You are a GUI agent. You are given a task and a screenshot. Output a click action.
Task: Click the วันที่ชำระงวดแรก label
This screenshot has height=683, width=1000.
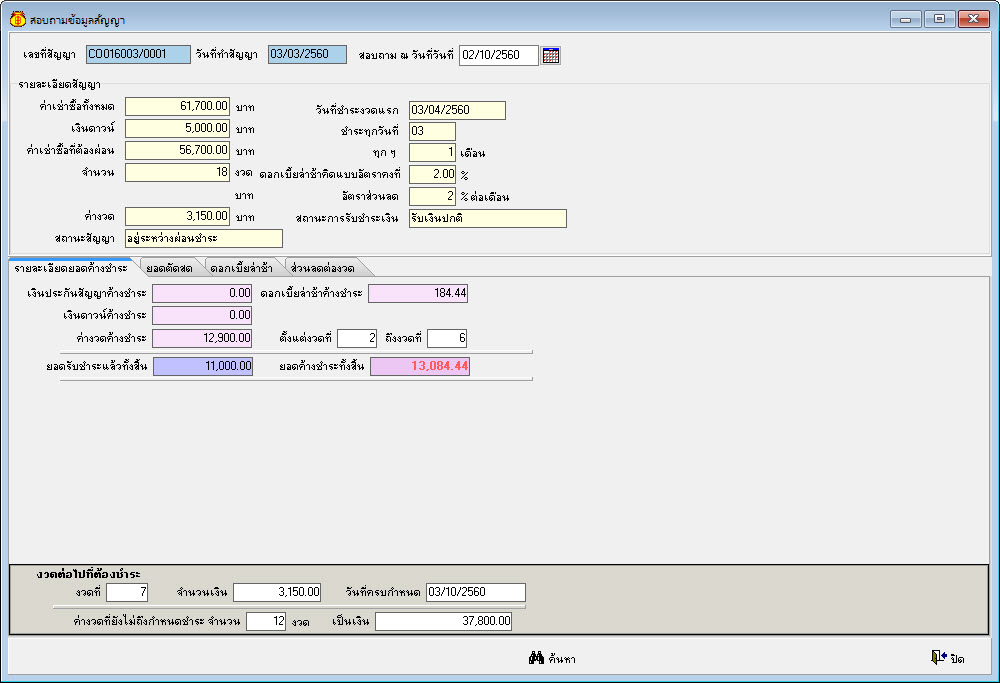(357, 110)
